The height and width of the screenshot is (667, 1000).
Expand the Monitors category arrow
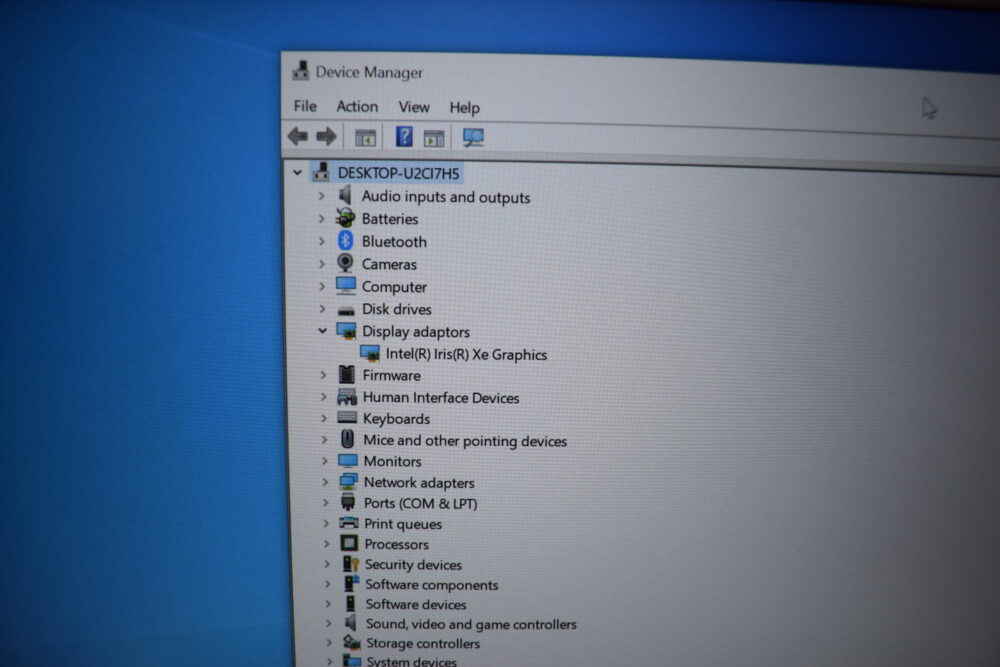tap(325, 461)
